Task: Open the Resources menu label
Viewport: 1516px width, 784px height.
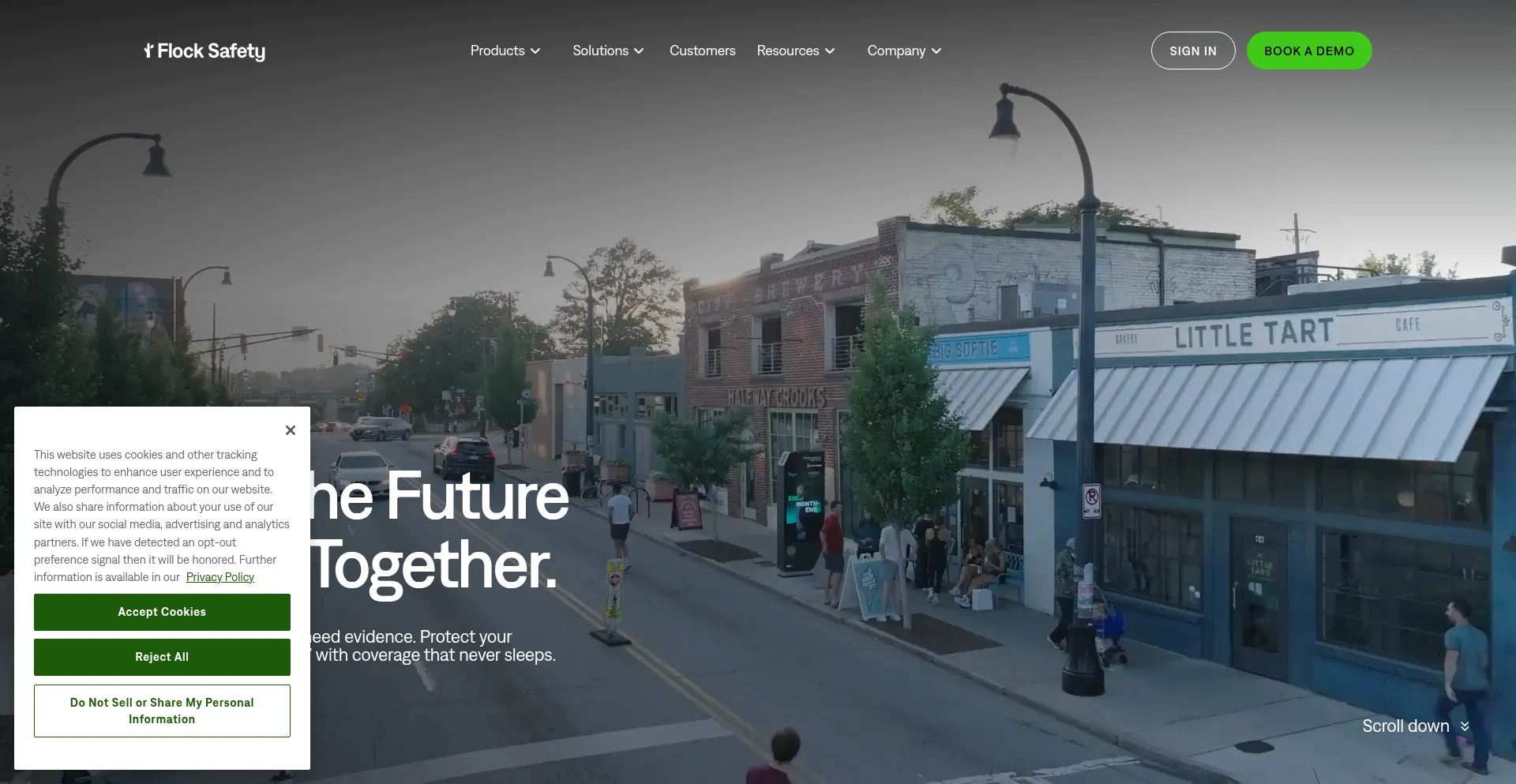Action: pos(788,51)
